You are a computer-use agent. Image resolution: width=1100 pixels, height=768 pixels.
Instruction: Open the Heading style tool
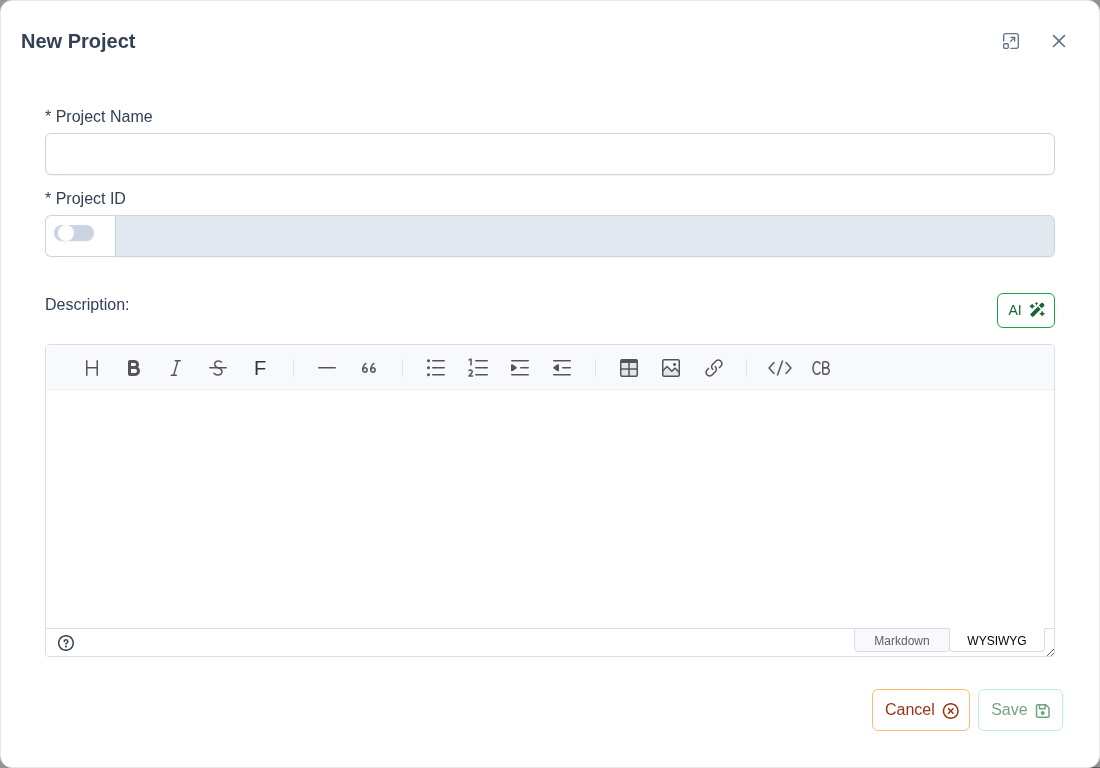coord(92,368)
